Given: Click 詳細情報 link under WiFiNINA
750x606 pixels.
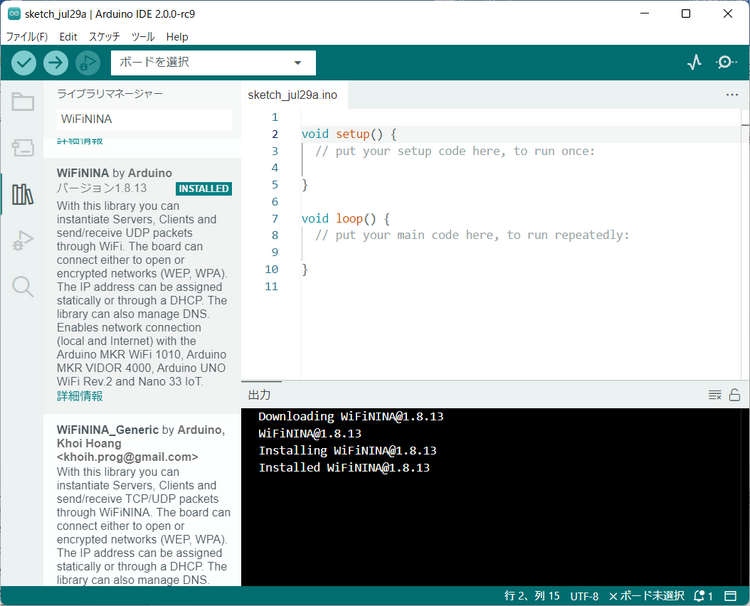Looking at the screenshot, I should [x=80, y=396].
